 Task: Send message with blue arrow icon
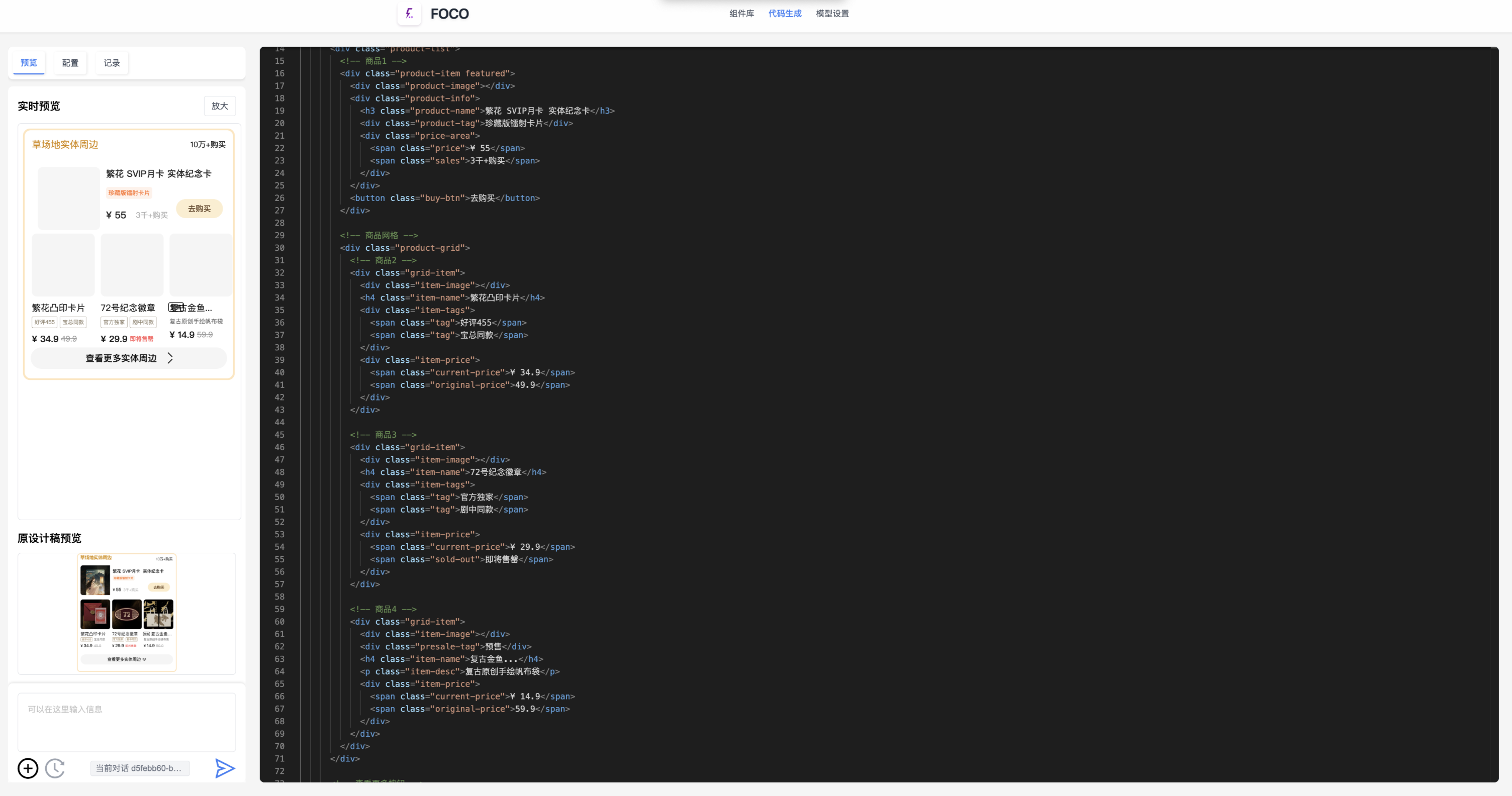click(x=224, y=768)
